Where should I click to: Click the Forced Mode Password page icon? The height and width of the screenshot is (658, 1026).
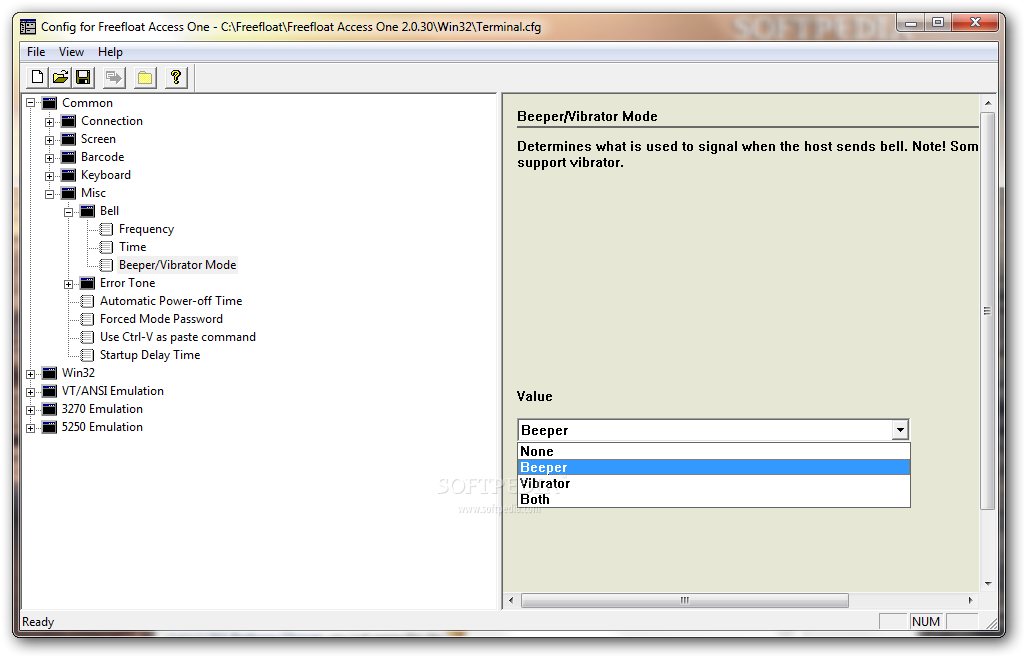(87, 319)
